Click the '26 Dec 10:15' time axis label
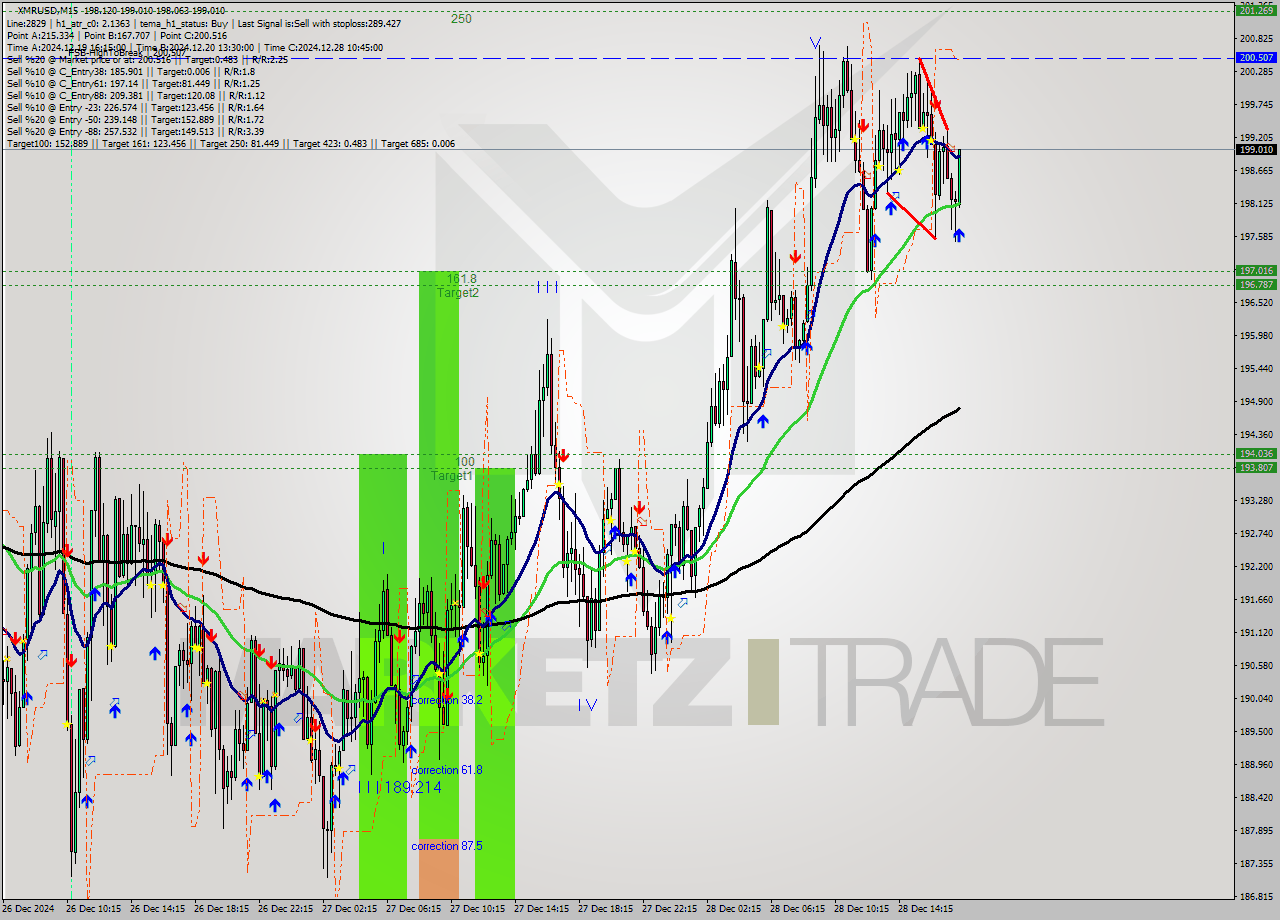Image resolution: width=1280 pixels, height=920 pixels. click(93, 909)
